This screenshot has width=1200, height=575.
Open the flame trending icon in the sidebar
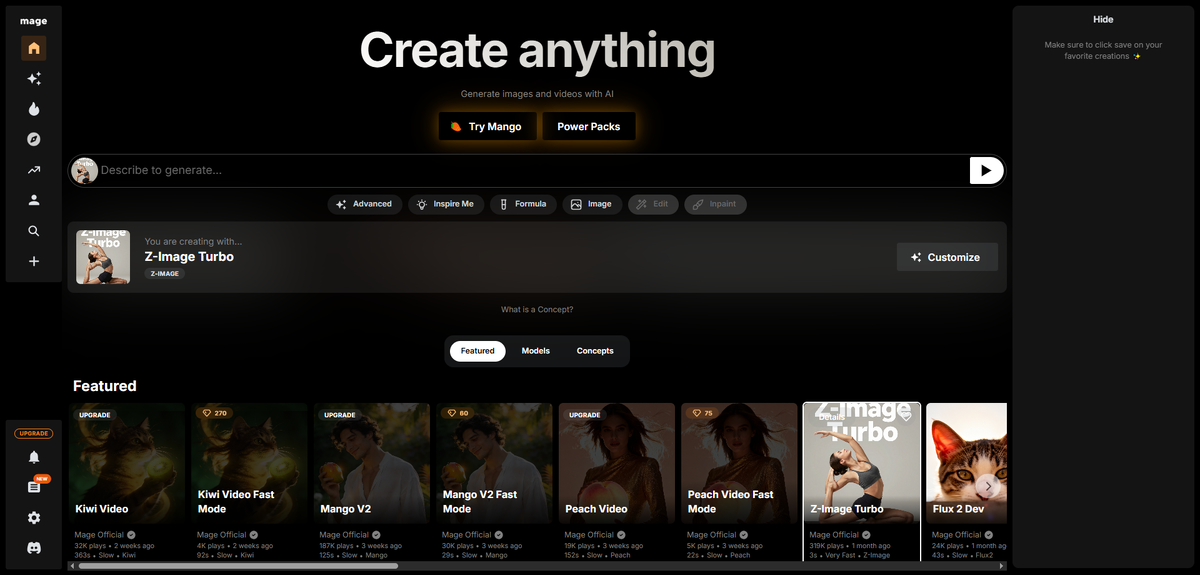tap(34, 109)
